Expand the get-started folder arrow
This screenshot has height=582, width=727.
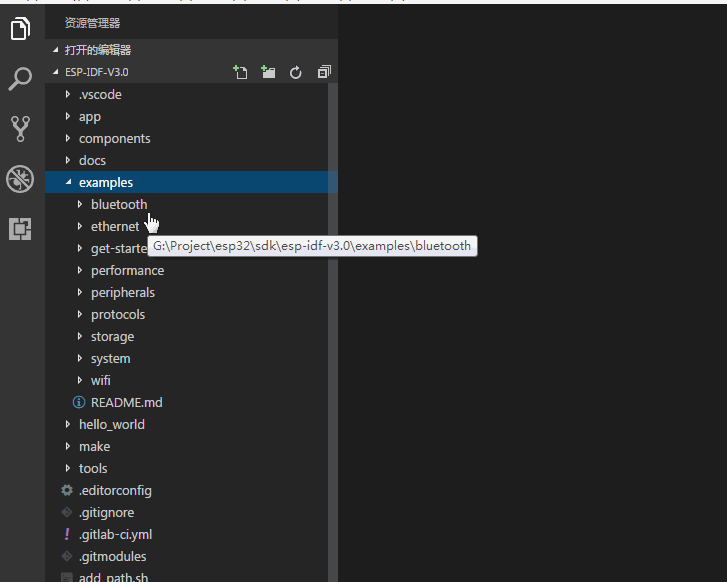coord(80,248)
